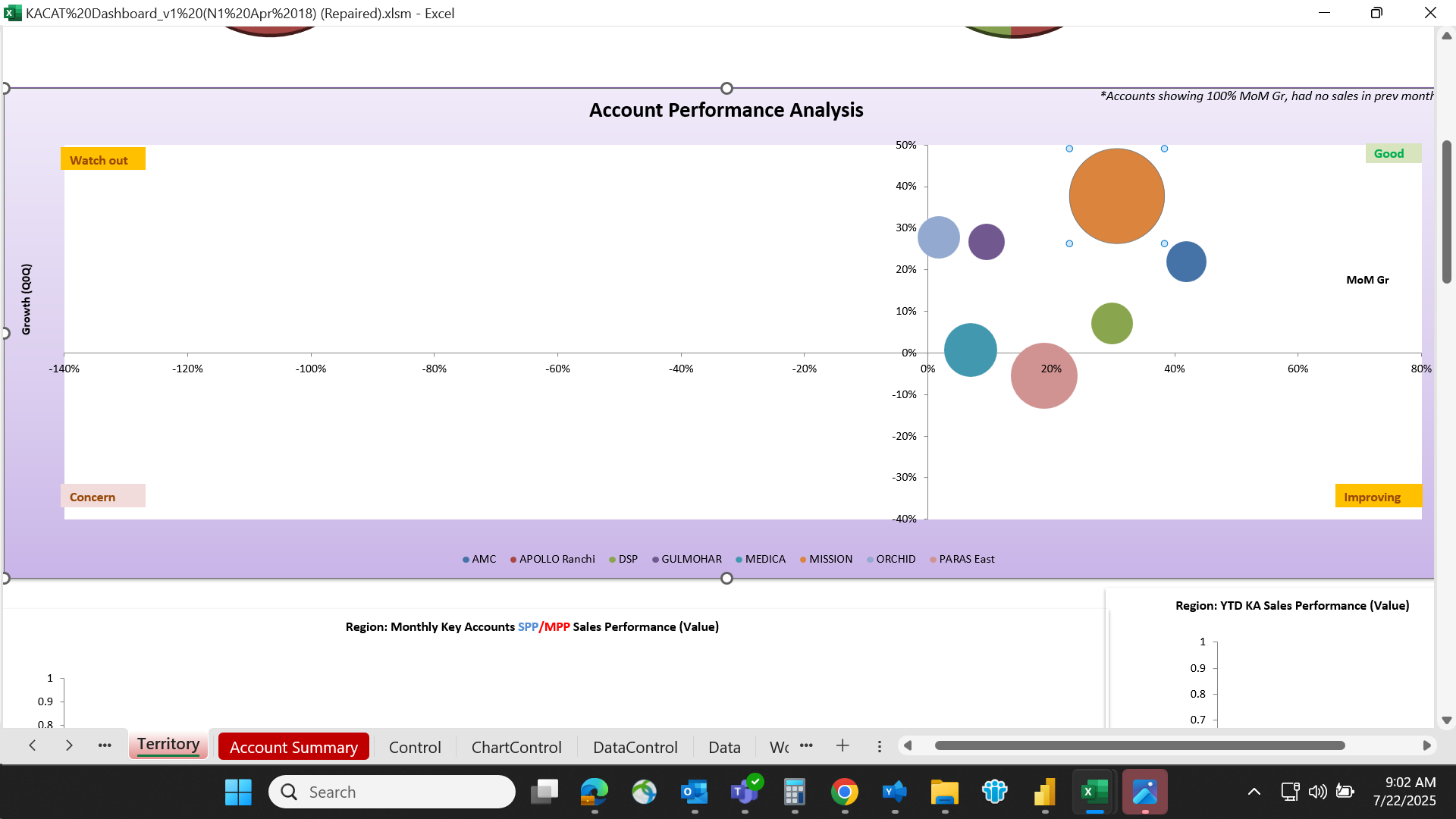1456x819 pixels.
Task: Open Microsoft Teams from the taskbar
Action: pyautogui.click(x=745, y=792)
